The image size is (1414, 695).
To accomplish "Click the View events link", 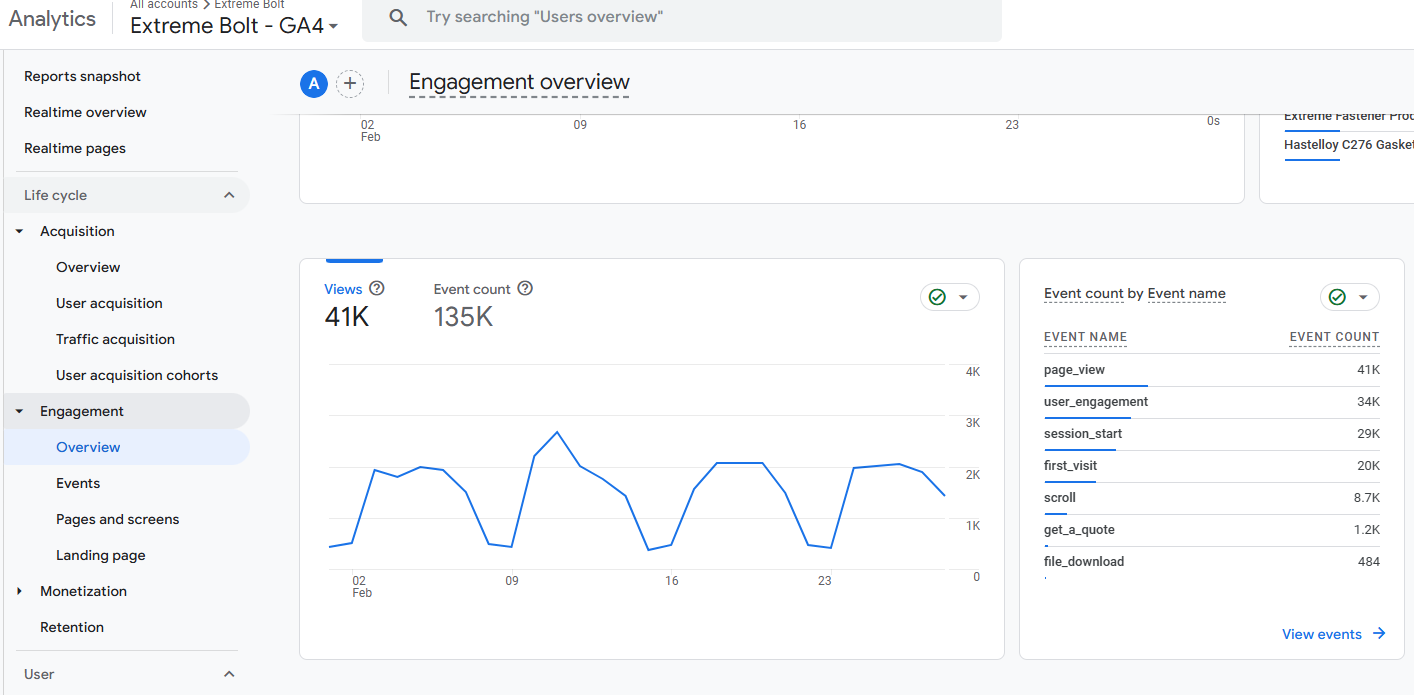I will (1321, 634).
